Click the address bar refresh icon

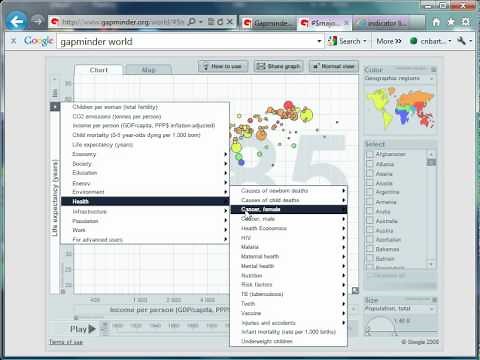pyautogui.click(x=220, y=22)
